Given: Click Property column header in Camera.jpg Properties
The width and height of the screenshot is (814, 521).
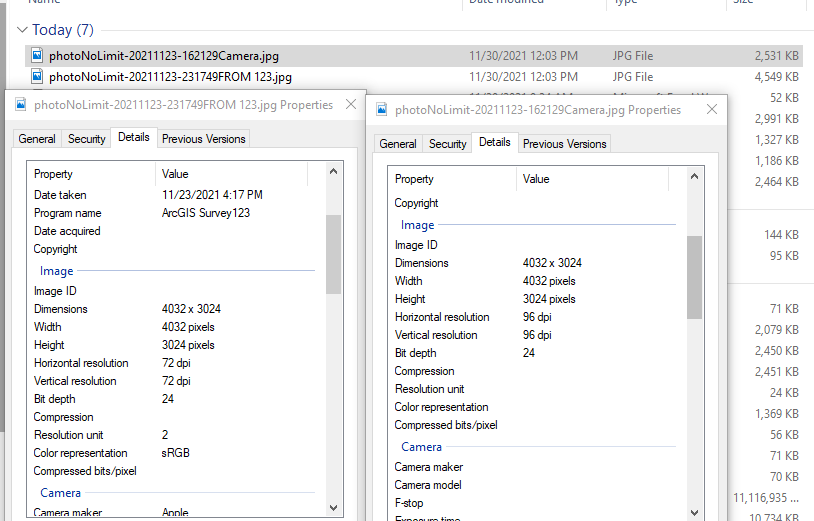Looking at the screenshot, I should [x=452, y=179].
